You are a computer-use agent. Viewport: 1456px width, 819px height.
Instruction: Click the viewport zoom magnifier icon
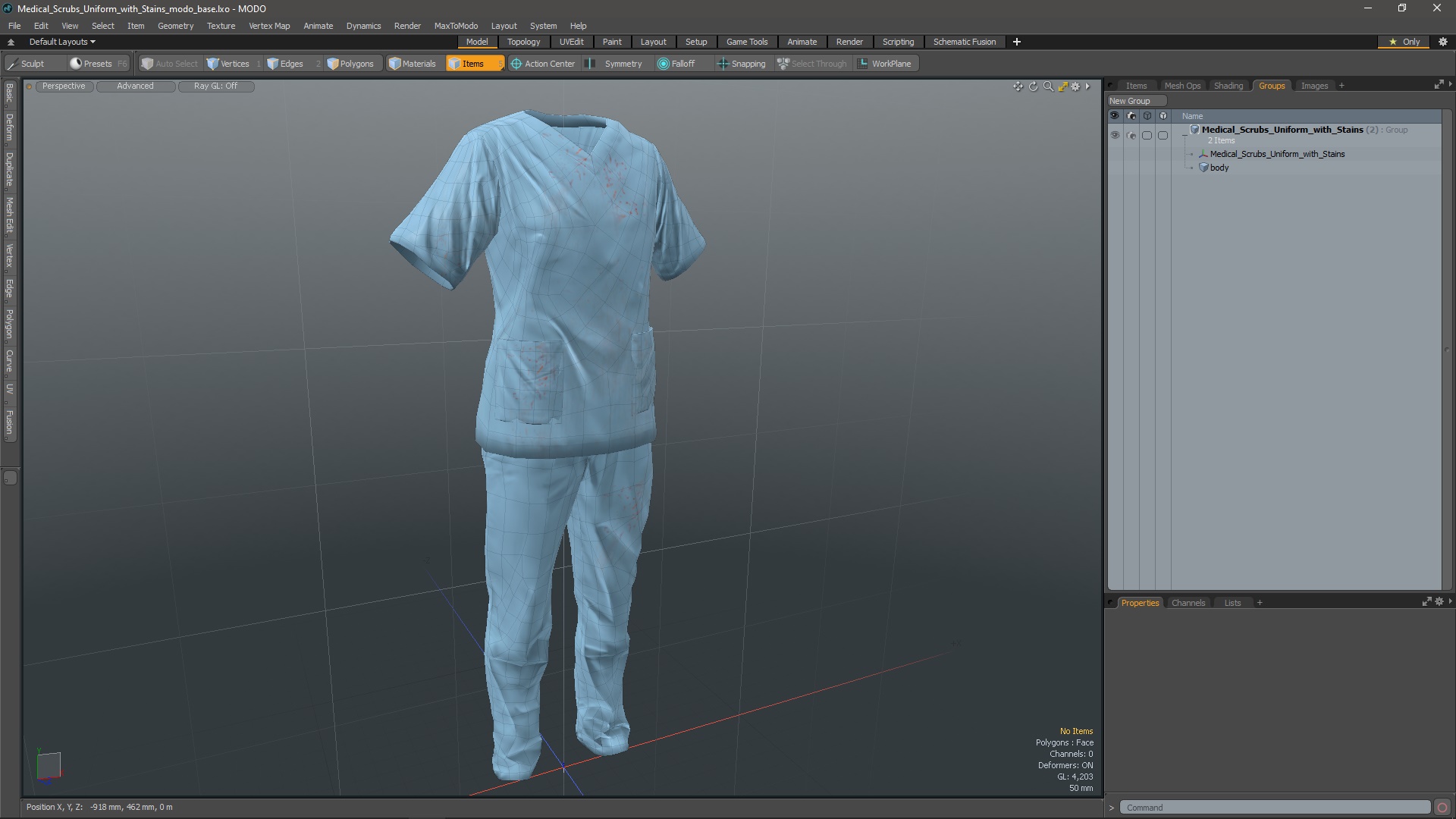tap(1048, 86)
